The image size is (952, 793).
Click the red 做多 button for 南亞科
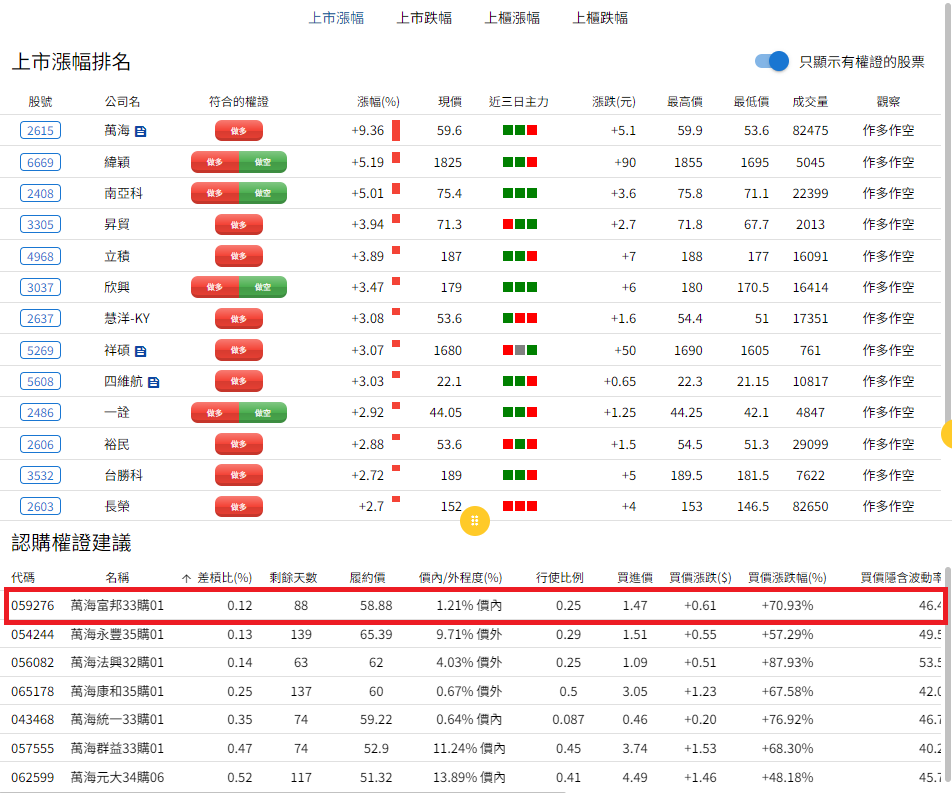coord(215,193)
